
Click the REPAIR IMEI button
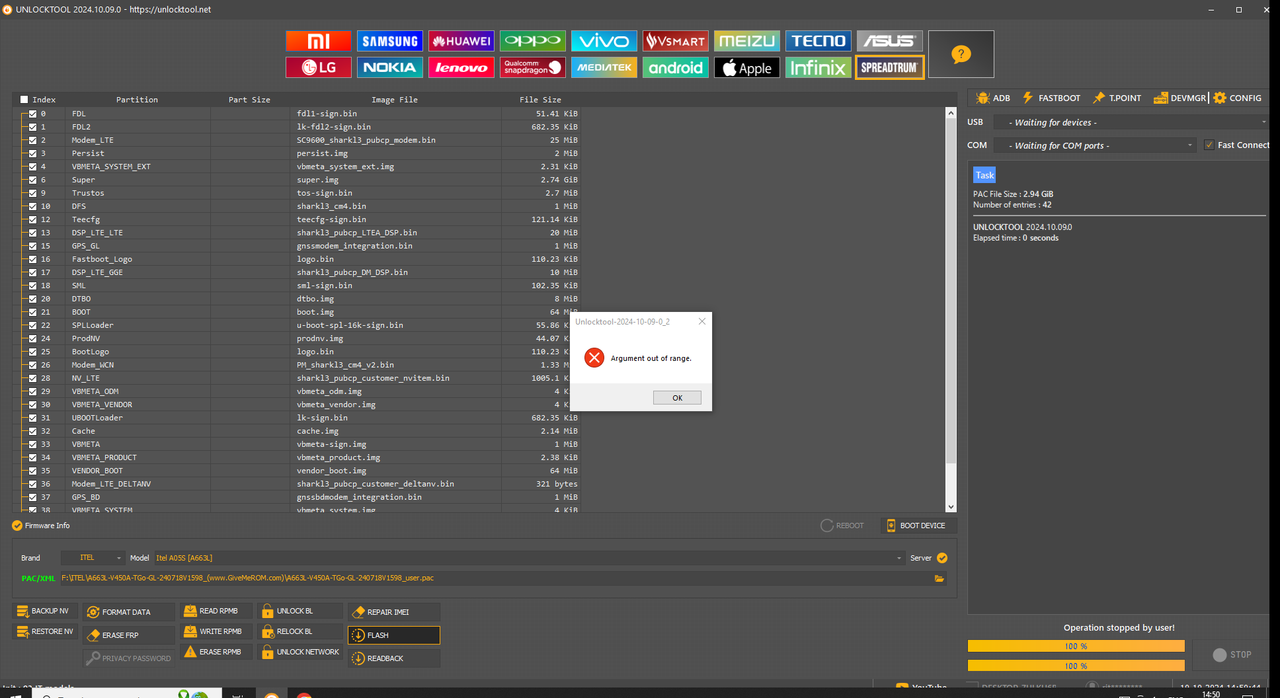point(393,612)
